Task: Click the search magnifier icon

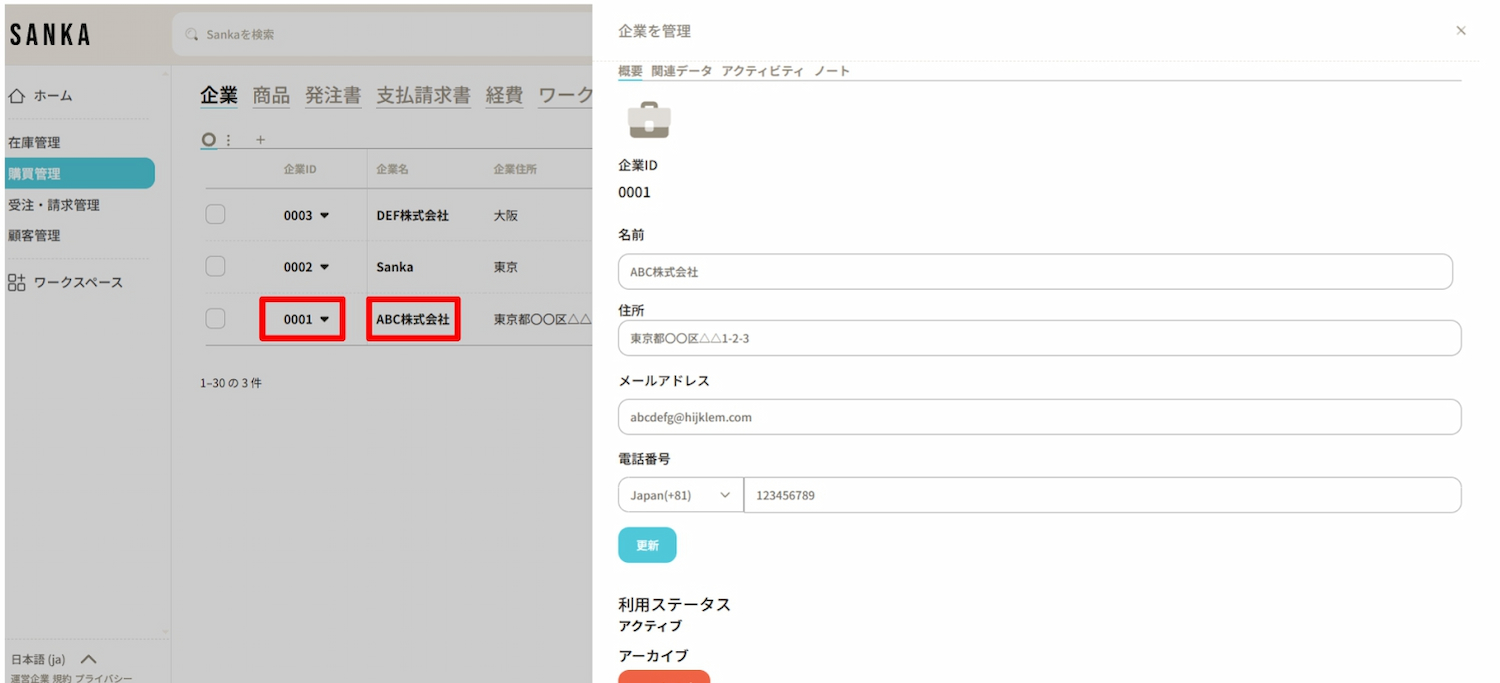Action: click(192, 35)
